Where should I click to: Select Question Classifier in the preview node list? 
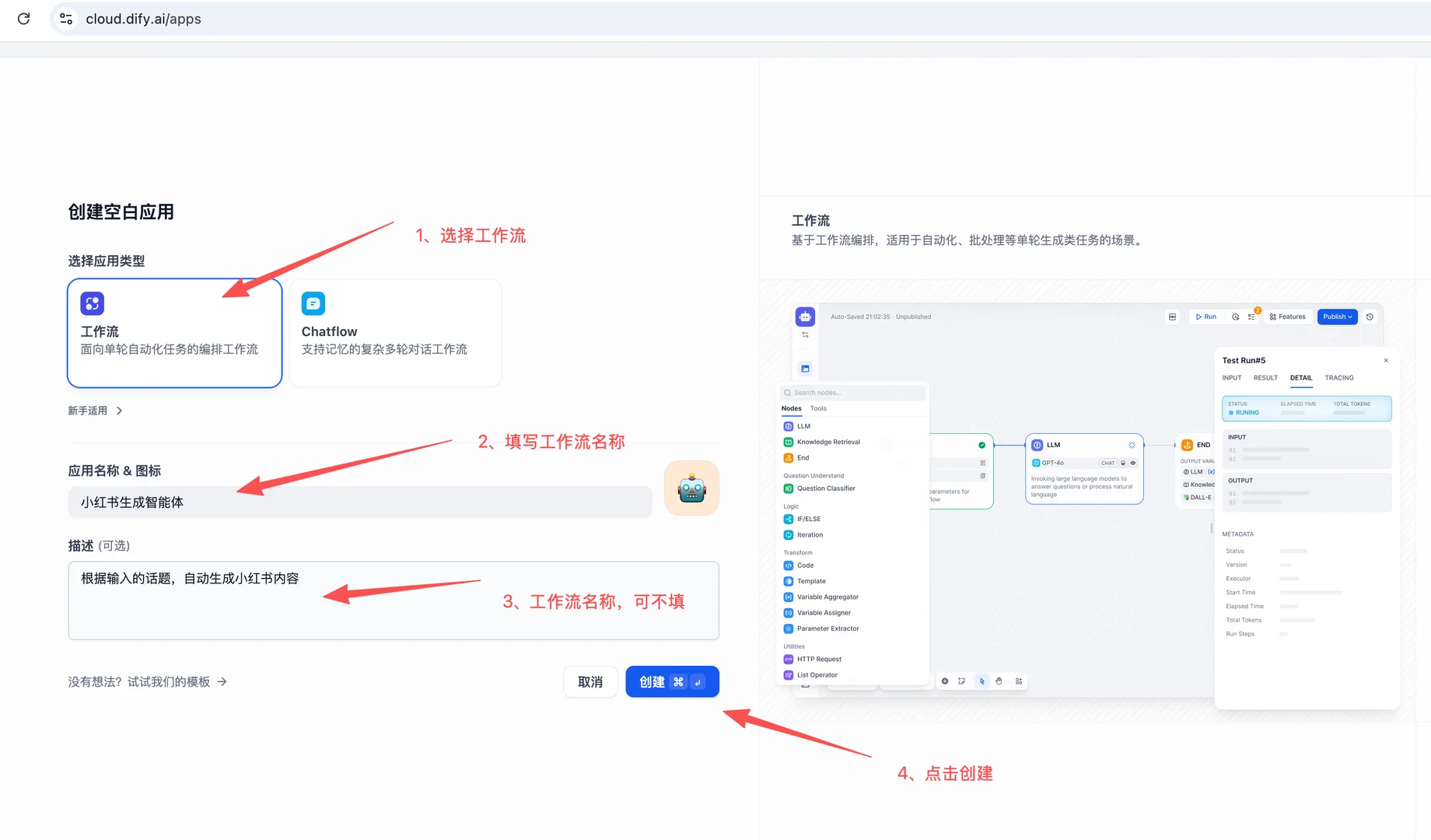click(820, 488)
